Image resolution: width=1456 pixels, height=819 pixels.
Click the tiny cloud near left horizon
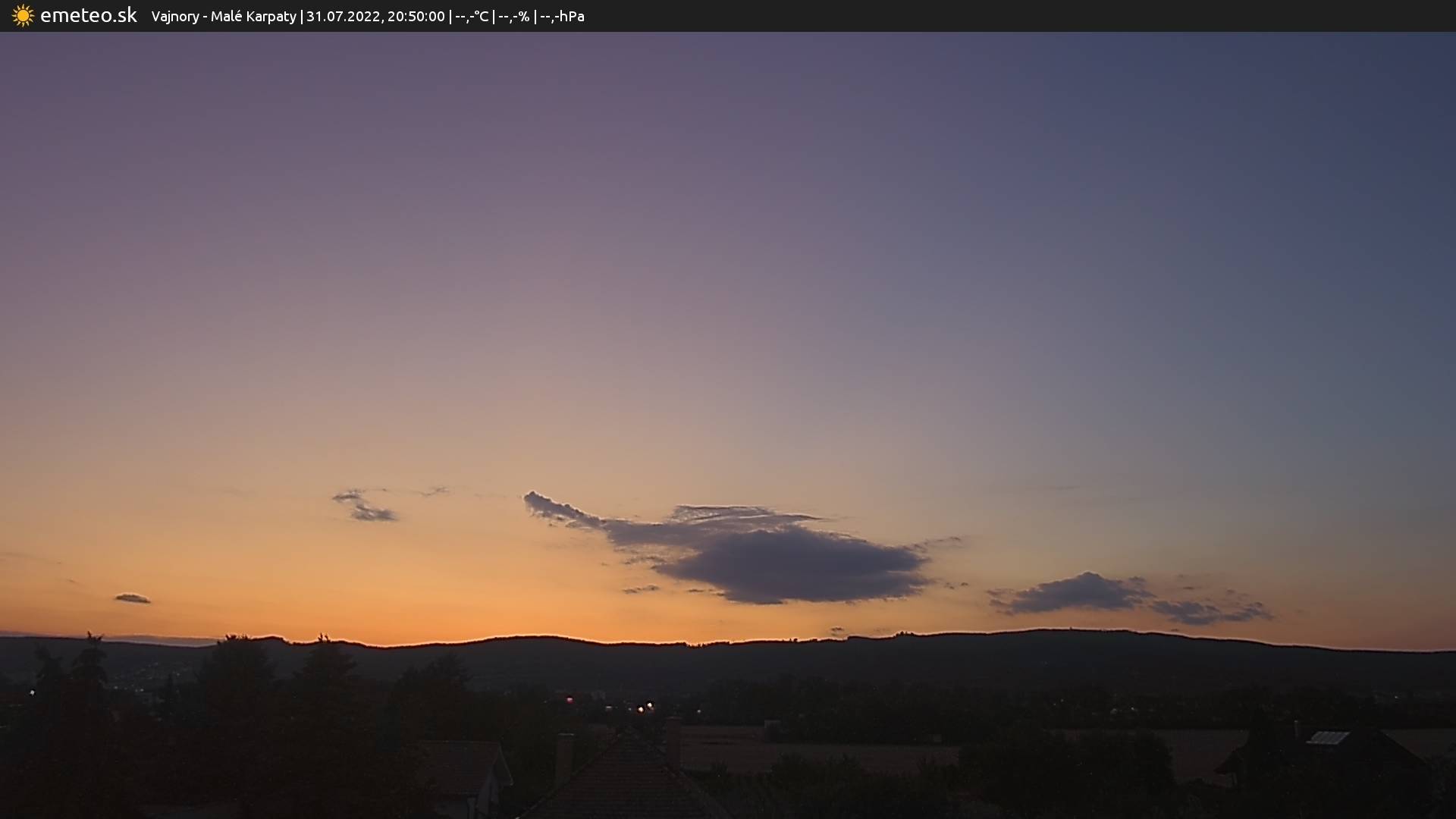133,598
